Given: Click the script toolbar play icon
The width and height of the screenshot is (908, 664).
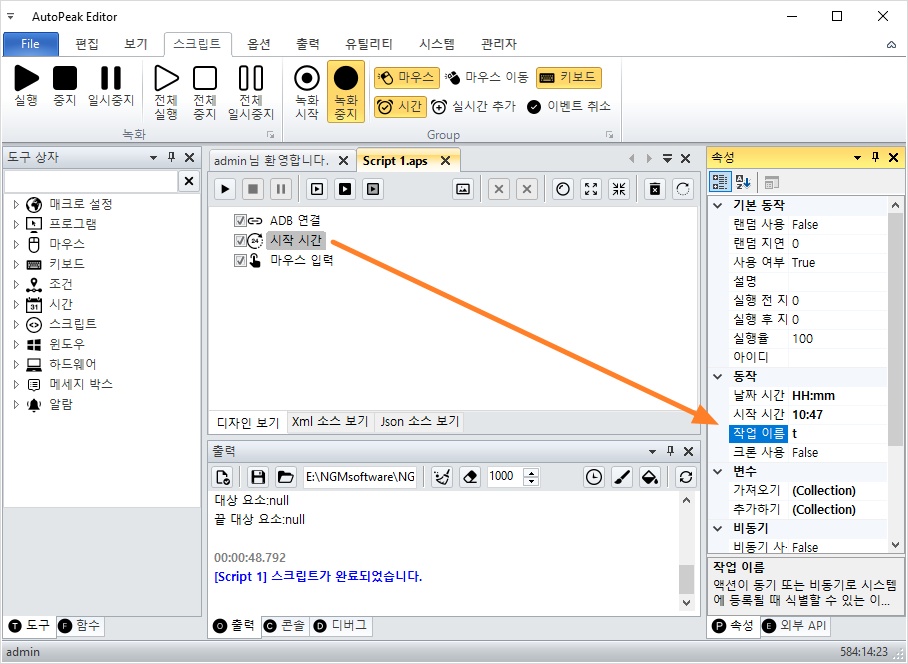Looking at the screenshot, I should [225, 189].
